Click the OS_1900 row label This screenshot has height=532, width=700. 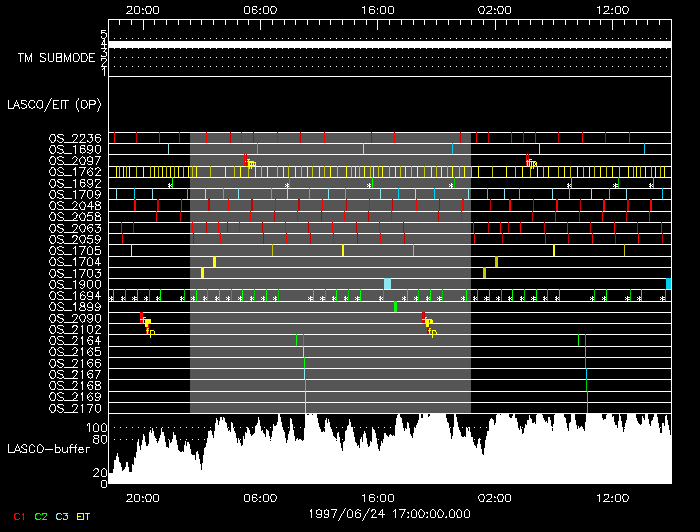pos(75,285)
